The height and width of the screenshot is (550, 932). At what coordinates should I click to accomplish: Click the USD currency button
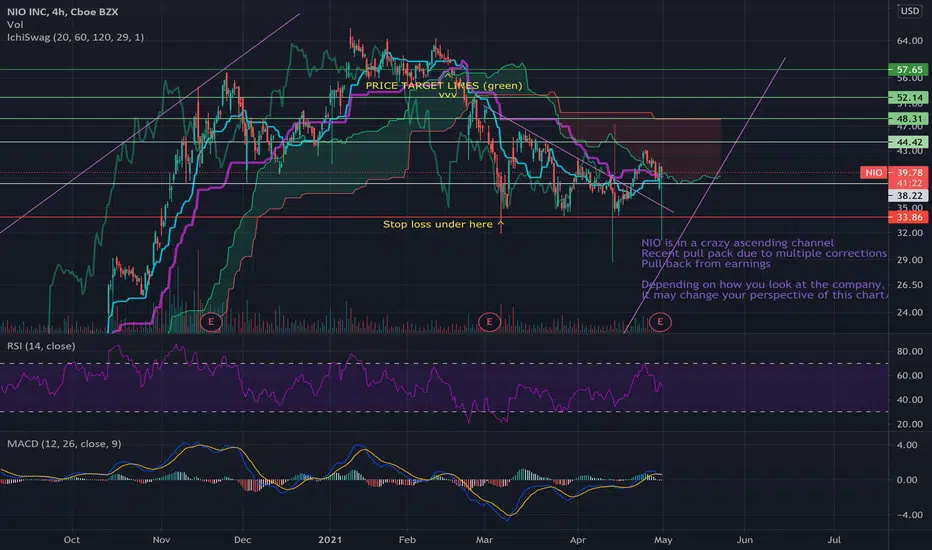[909, 11]
